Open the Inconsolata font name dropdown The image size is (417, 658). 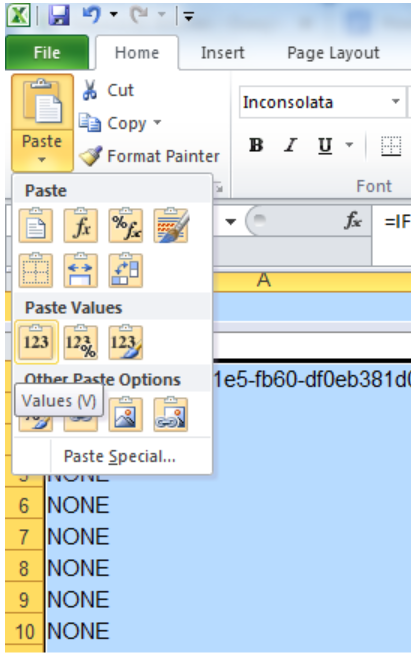395,102
